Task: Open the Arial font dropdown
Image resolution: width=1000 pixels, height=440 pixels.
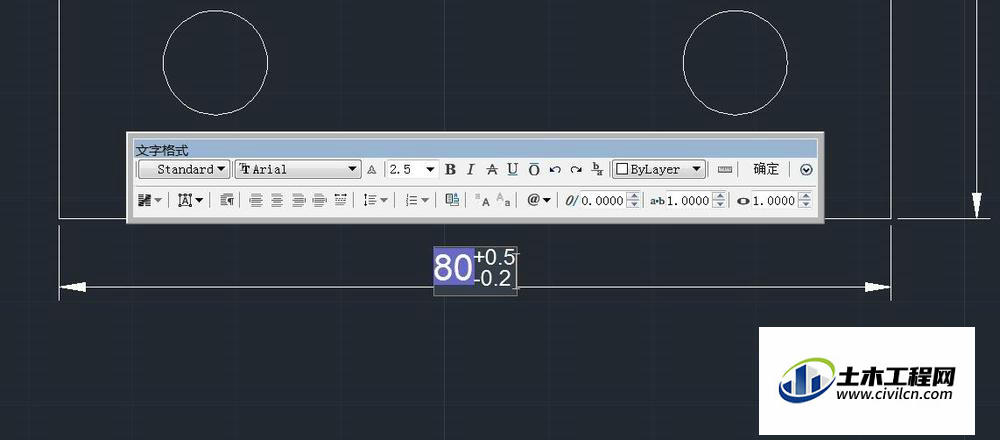Action: 298,170
